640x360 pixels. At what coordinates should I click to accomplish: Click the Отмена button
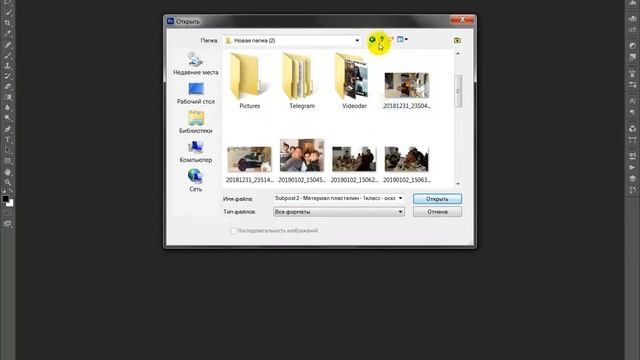tap(437, 212)
